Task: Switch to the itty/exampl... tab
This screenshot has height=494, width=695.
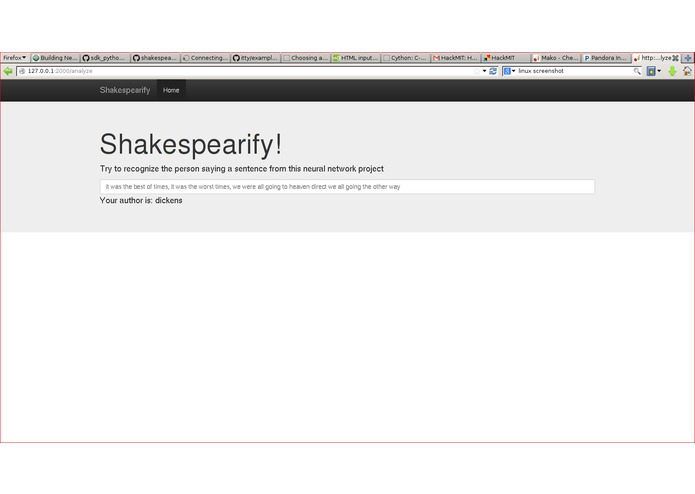Action: (255, 58)
